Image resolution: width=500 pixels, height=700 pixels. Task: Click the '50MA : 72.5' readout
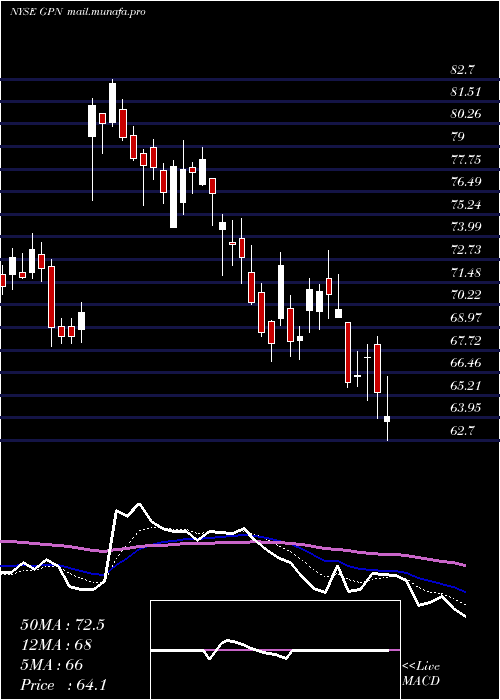click(62, 625)
